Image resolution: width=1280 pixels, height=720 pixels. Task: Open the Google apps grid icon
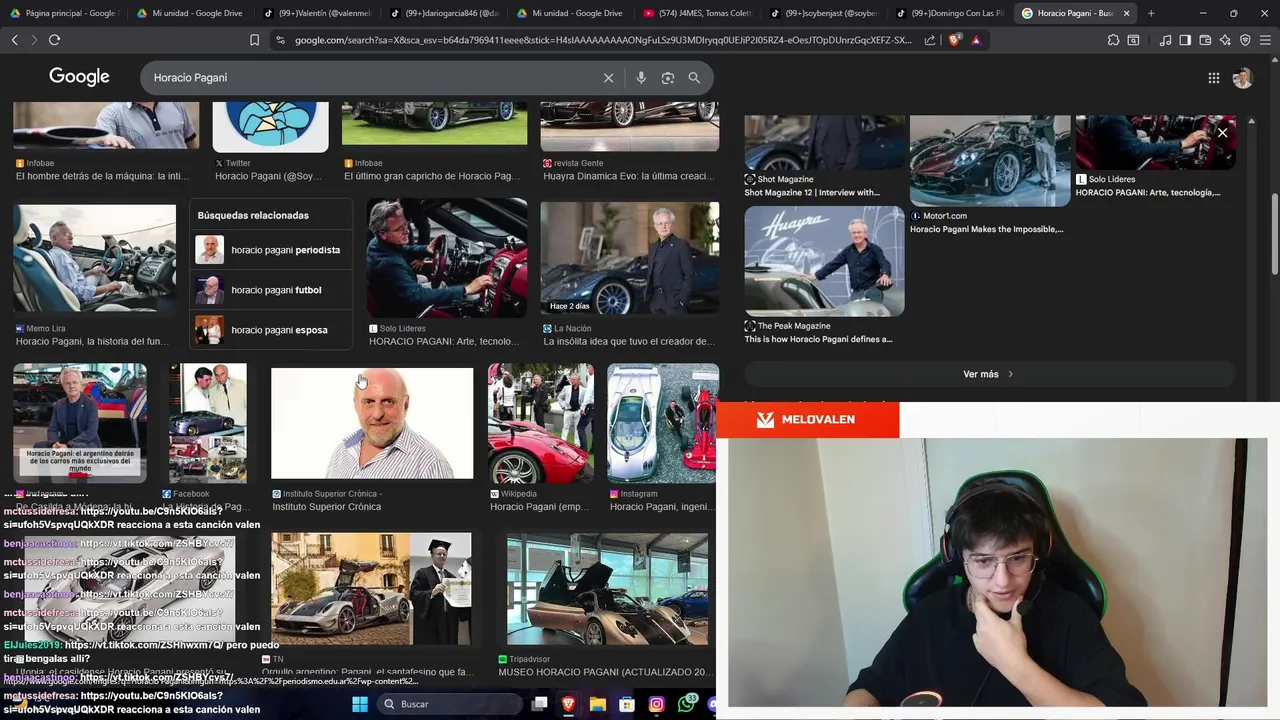1213,78
